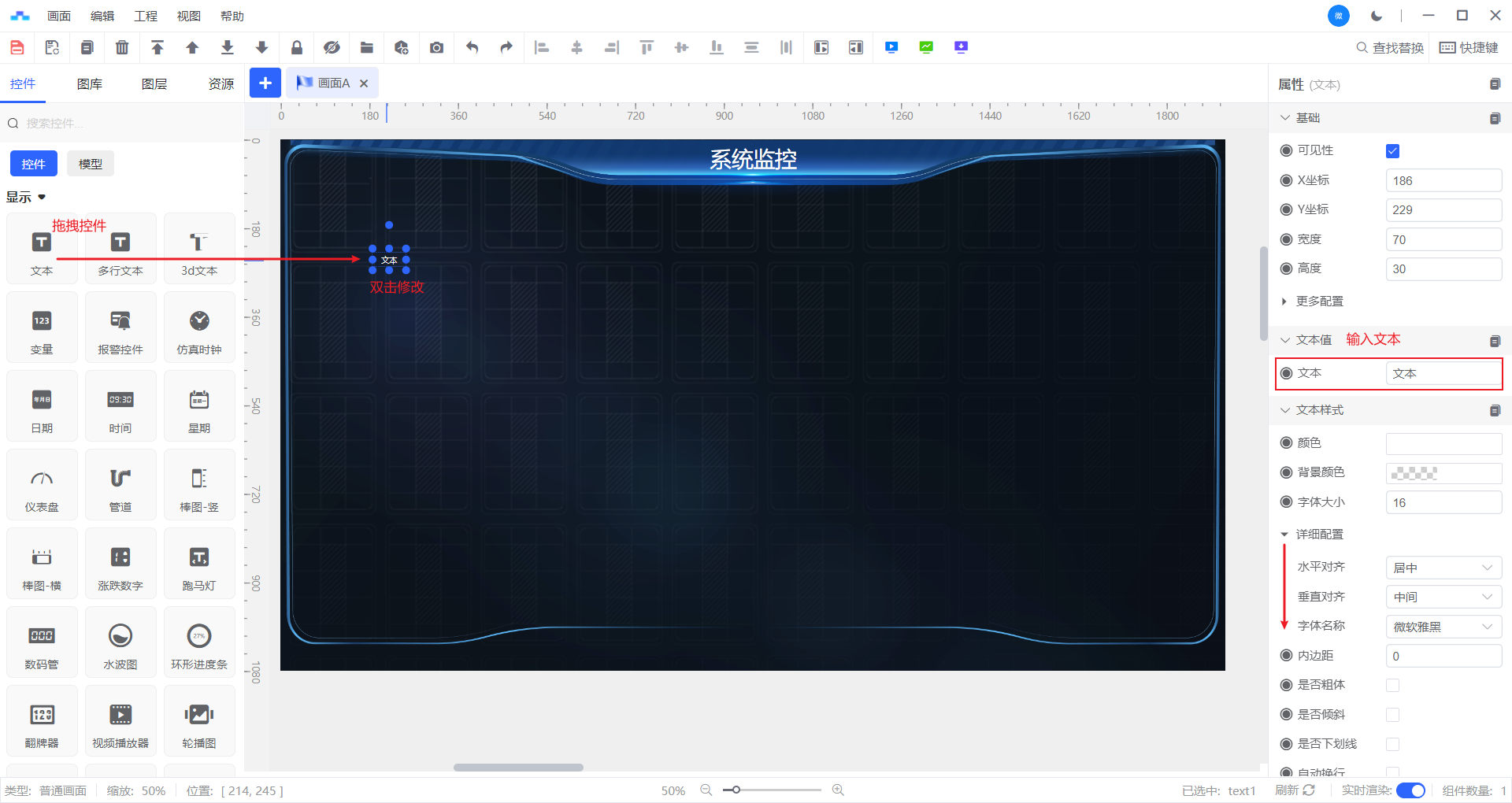Screen dimensions: 1512x803
Task: Click the trash delete icon
Action: click(x=122, y=47)
